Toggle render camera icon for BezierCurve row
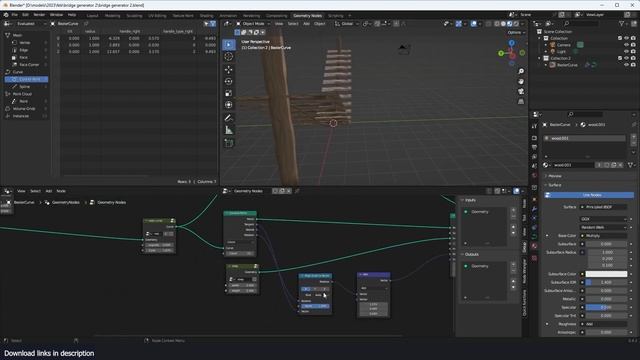This screenshot has width=640, height=360. tap(633, 65)
